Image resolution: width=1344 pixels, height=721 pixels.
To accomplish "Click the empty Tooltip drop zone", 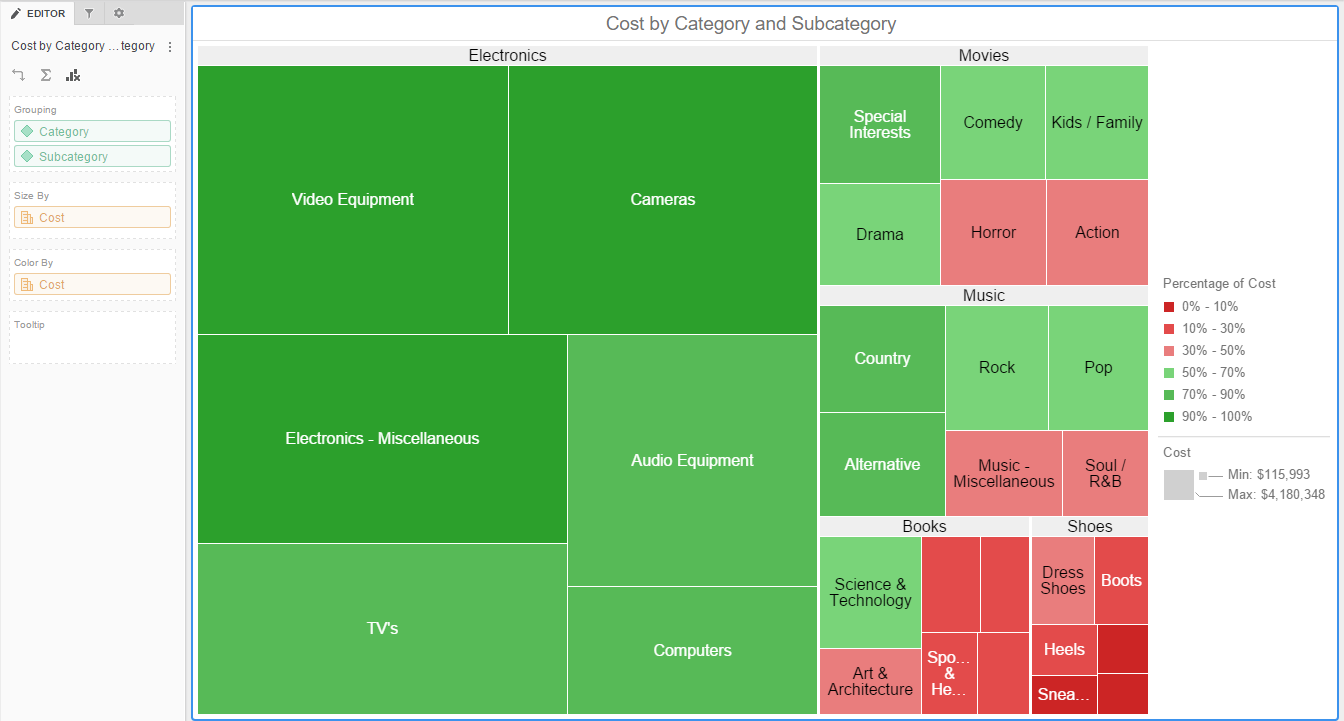I will tap(92, 345).
